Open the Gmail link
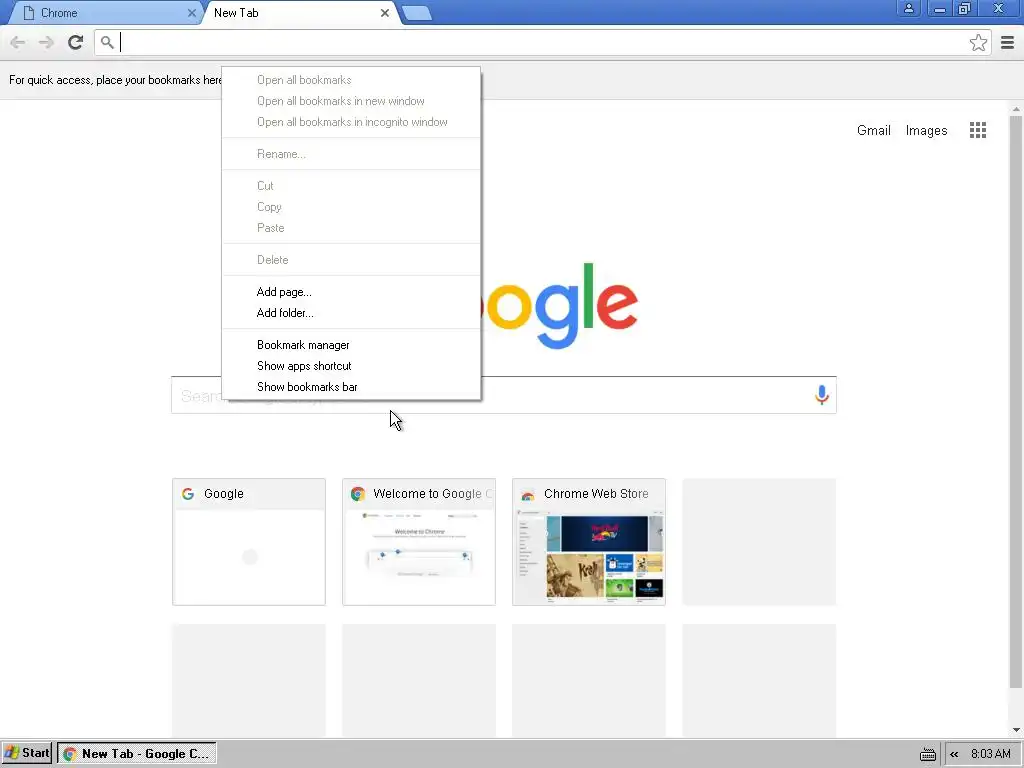 (x=874, y=131)
